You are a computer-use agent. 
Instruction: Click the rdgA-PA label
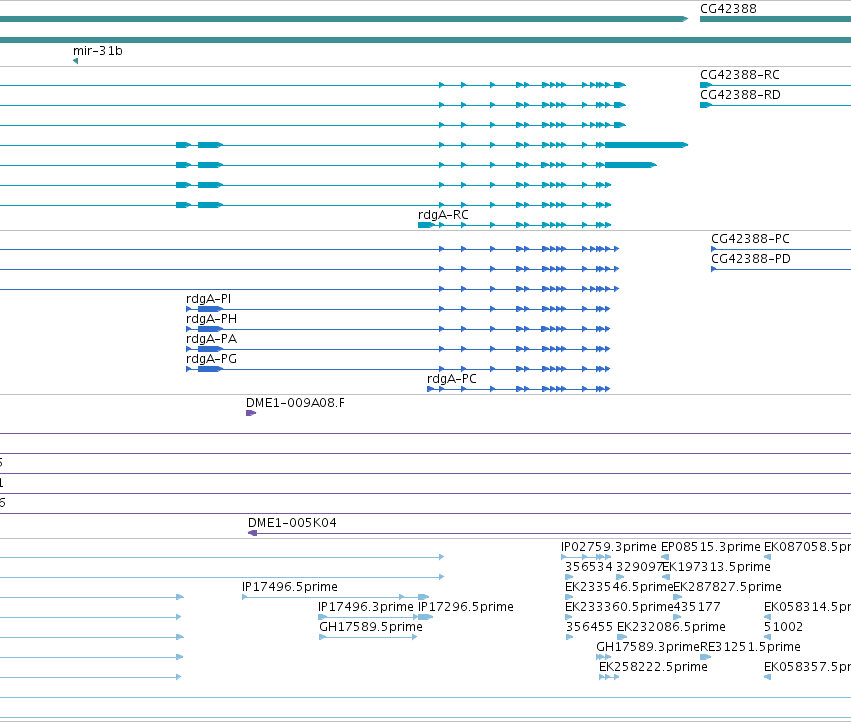211,339
